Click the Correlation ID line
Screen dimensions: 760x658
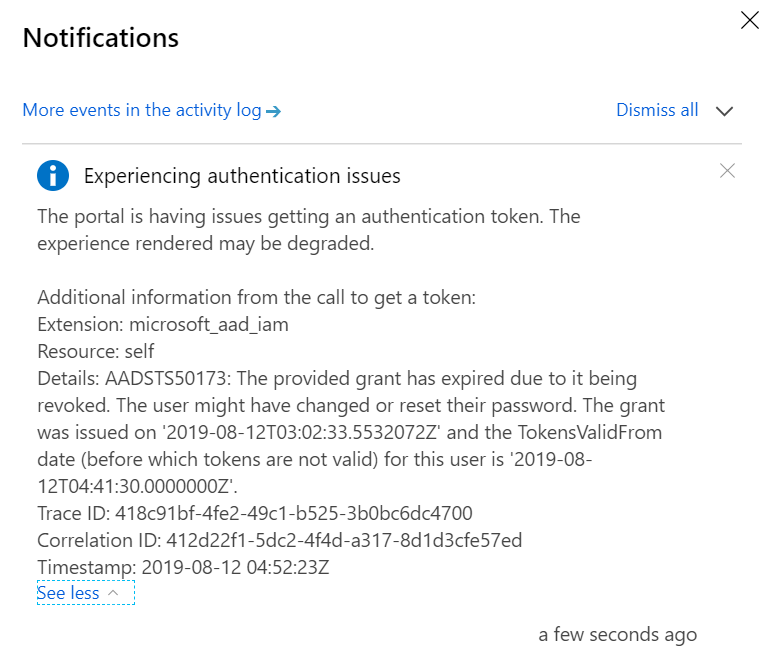(x=279, y=540)
